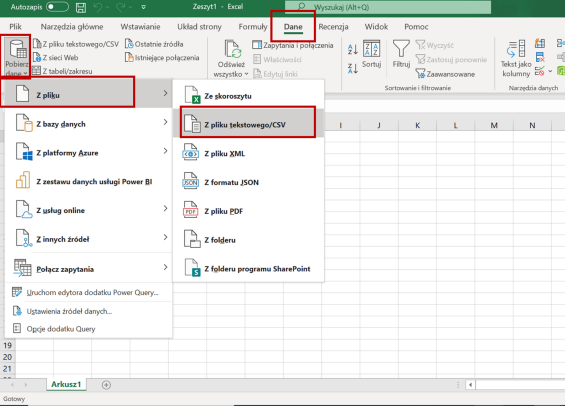Switch to Układ strony tab
This screenshot has height=406, width=565.
tap(199, 27)
